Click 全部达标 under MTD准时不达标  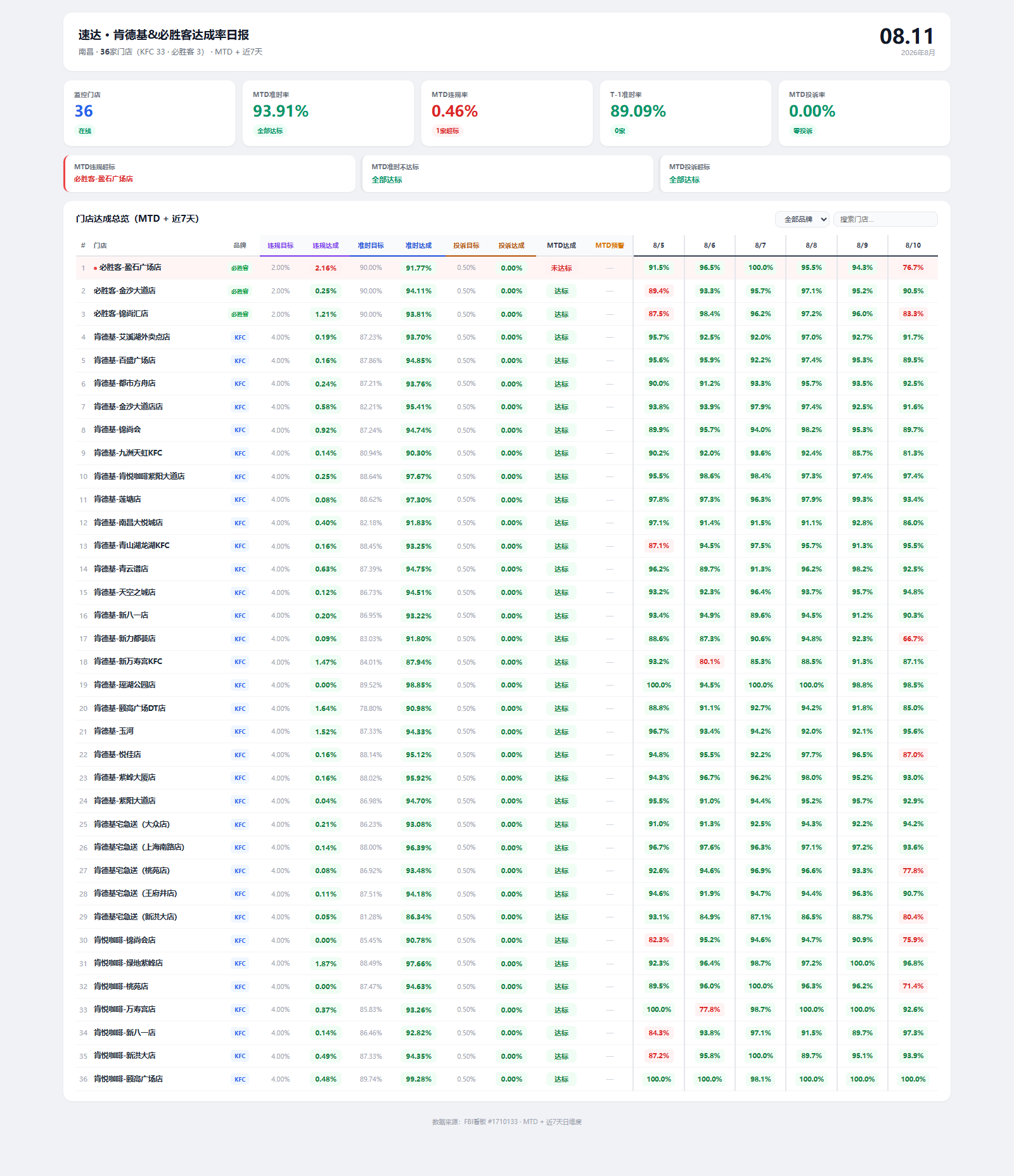(x=387, y=180)
